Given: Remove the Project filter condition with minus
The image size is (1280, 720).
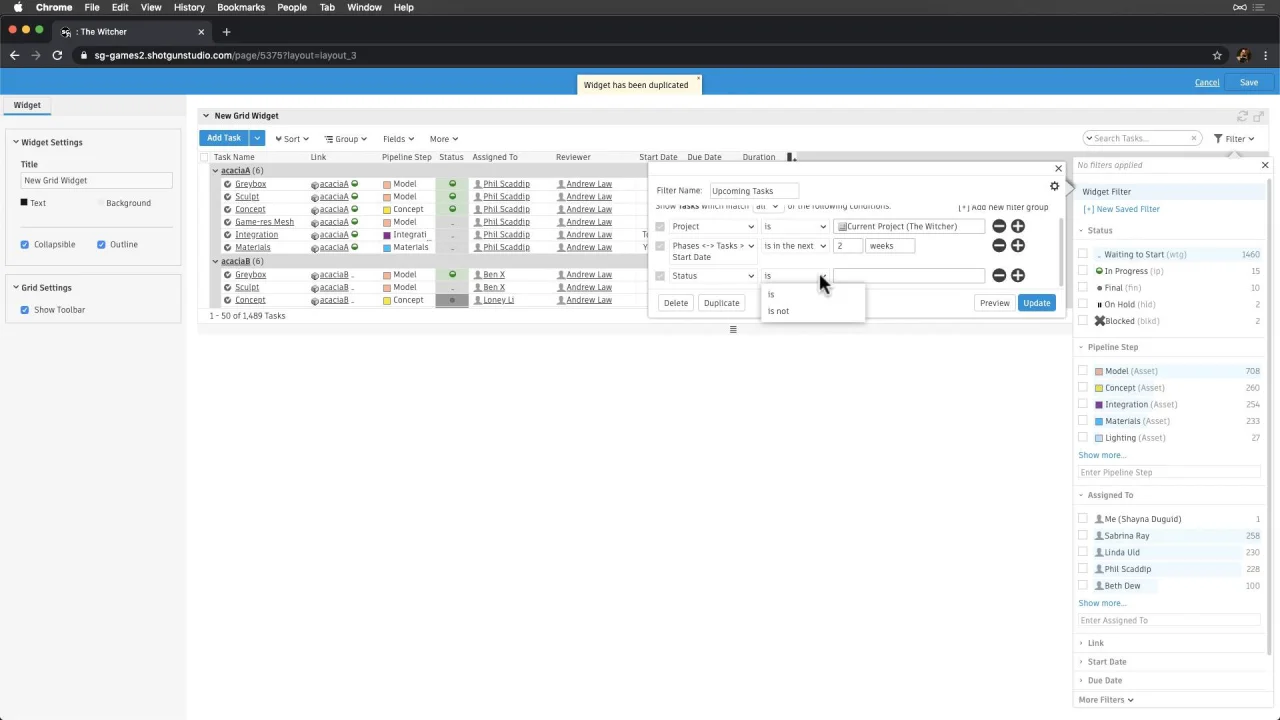Looking at the screenshot, I should tap(999, 226).
